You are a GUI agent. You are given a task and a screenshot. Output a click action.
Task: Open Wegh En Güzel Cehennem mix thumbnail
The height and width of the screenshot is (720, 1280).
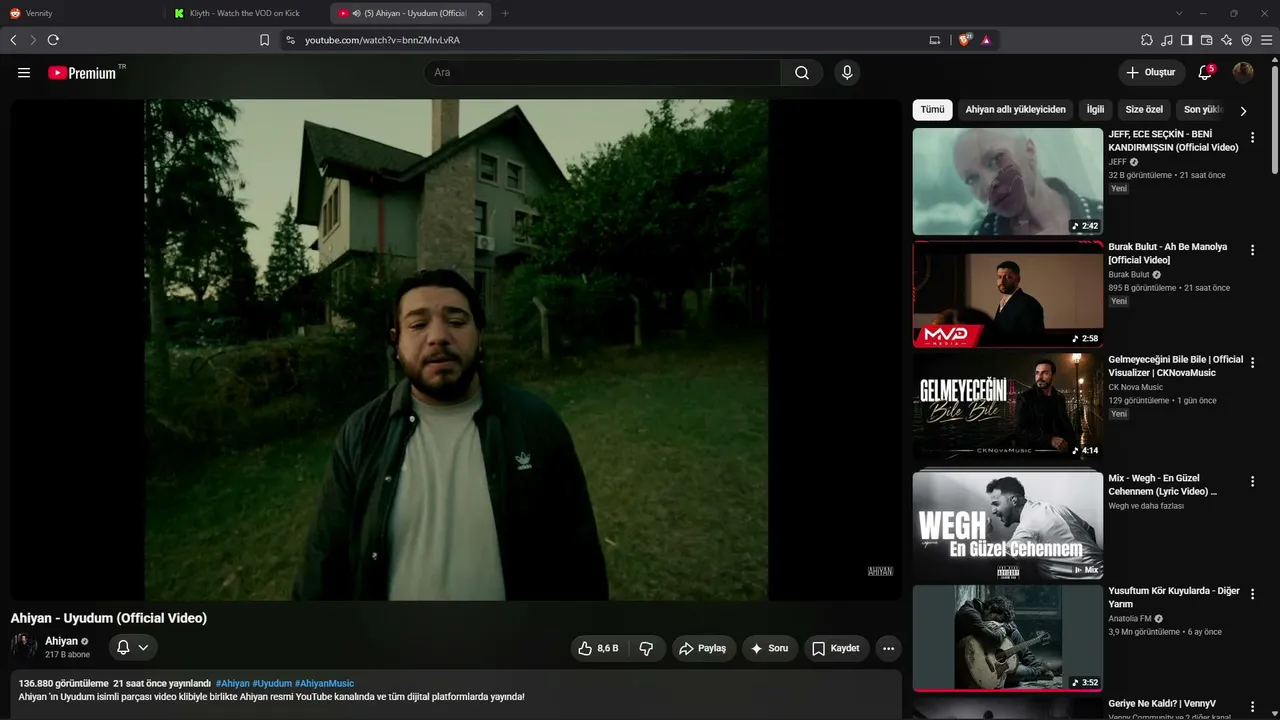1008,525
